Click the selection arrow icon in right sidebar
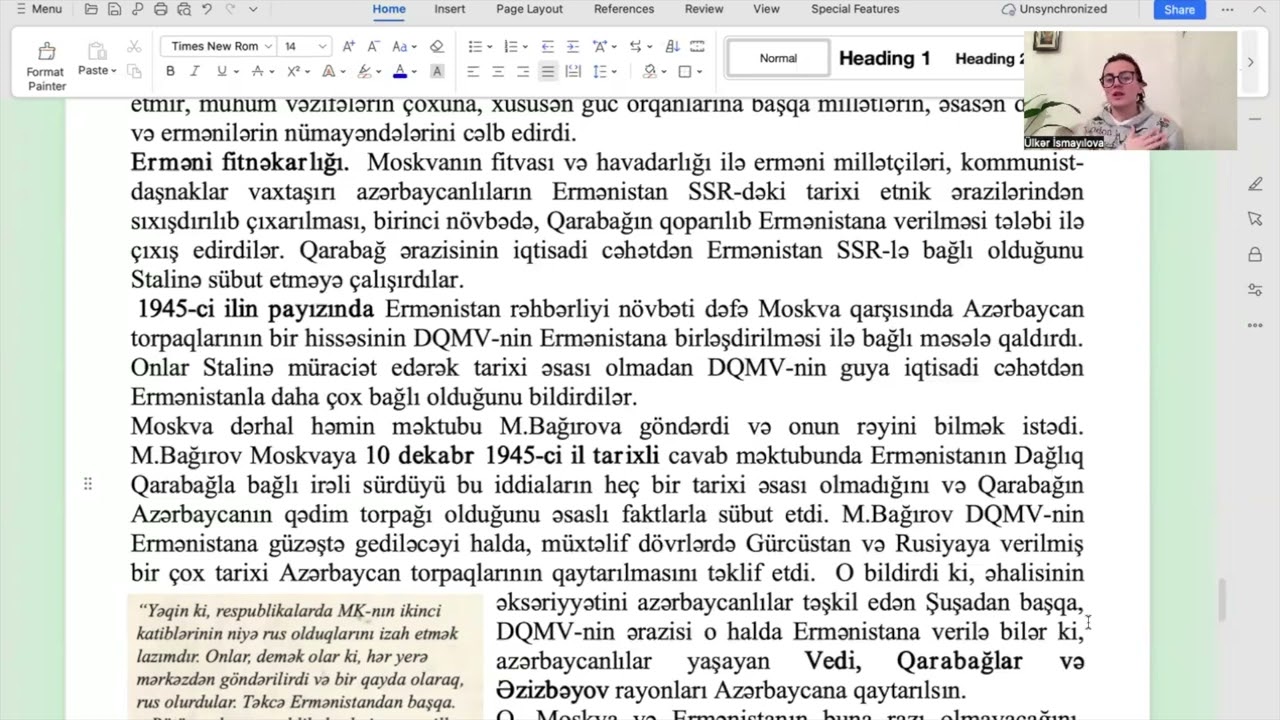The image size is (1280, 720). (1255, 219)
